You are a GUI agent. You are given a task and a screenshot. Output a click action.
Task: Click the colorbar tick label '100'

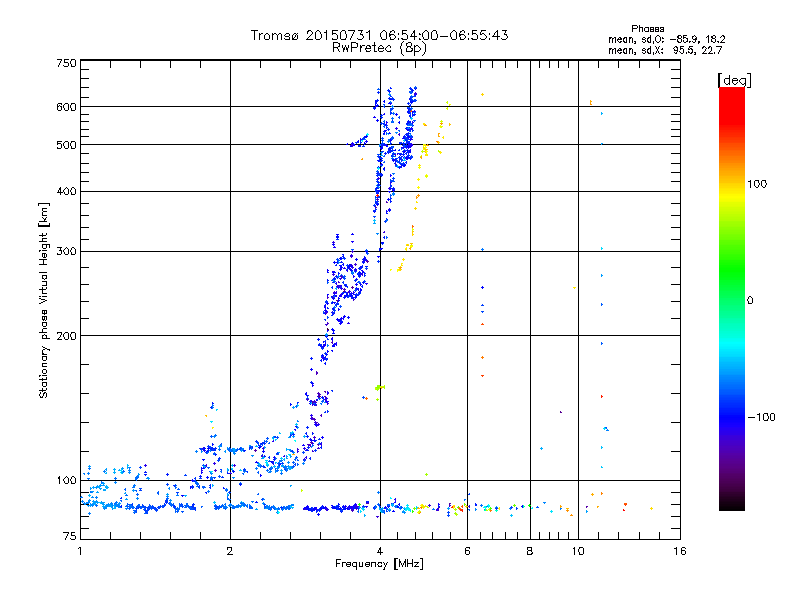(x=757, y=184)
